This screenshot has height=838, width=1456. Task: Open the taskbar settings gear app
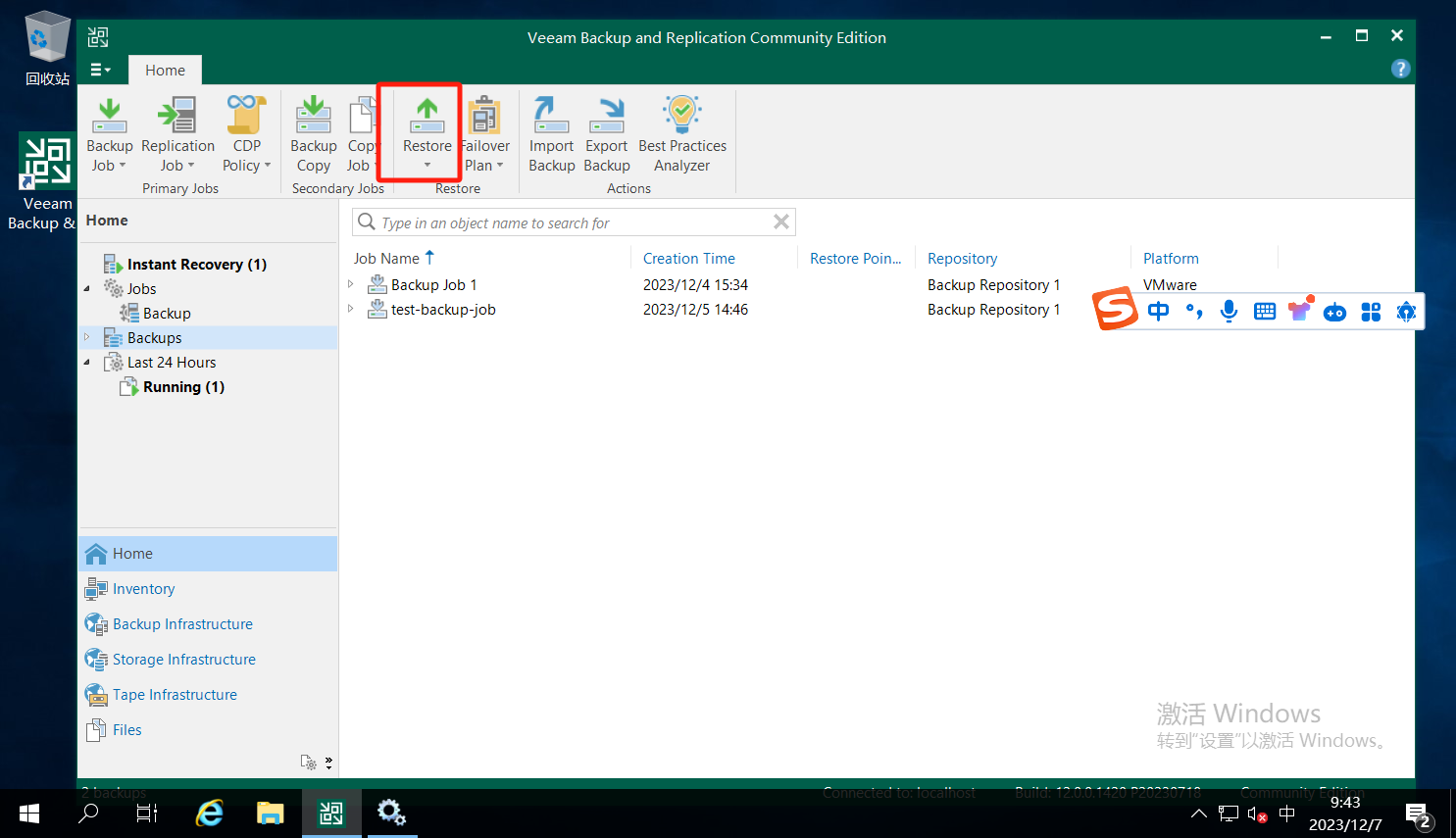392,813
